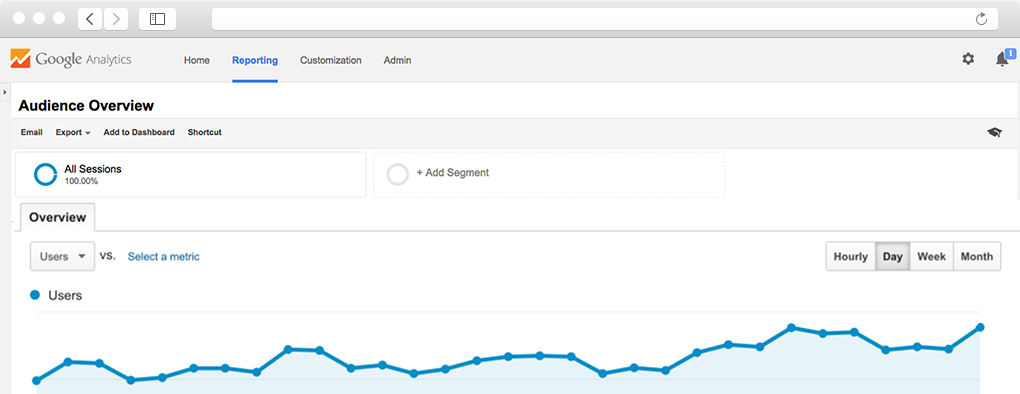This screenshot has width=1020, height=394.
Task: Open the Customization tab
Action: point(330,60)
